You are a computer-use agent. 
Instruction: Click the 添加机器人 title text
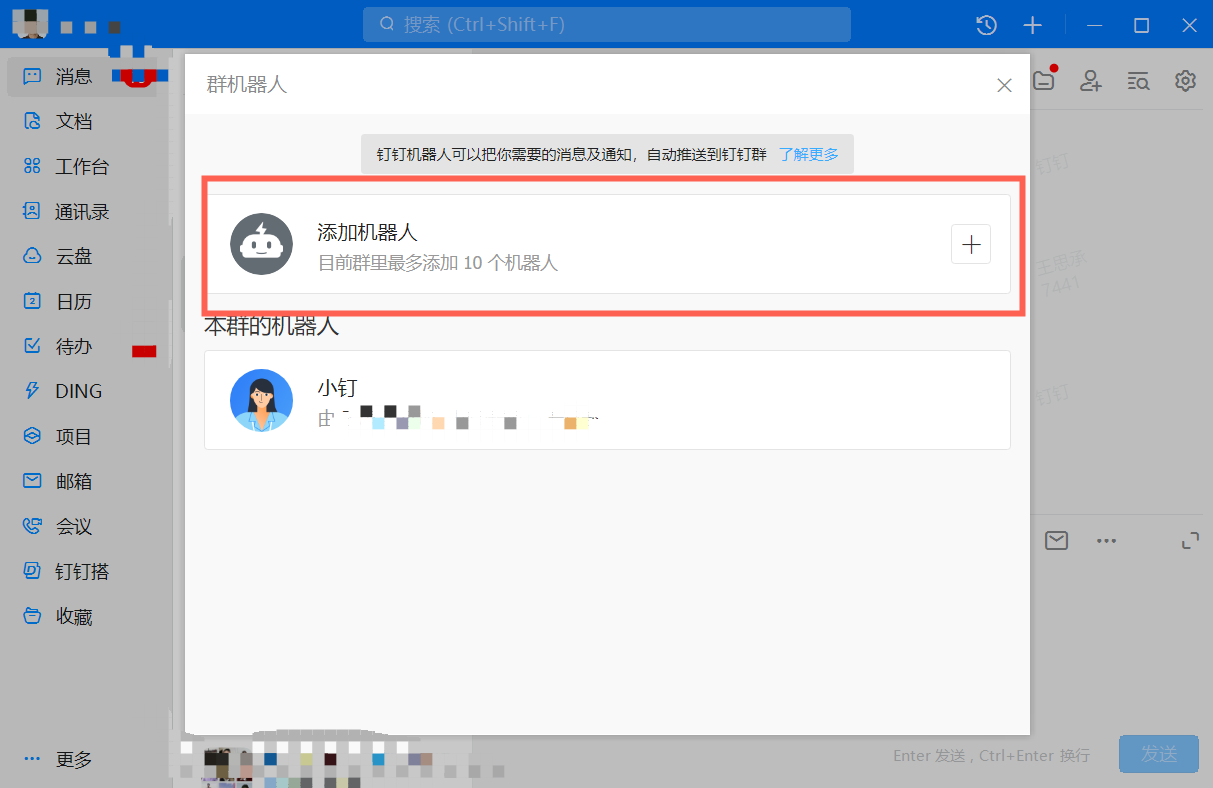tap(367, 232)
